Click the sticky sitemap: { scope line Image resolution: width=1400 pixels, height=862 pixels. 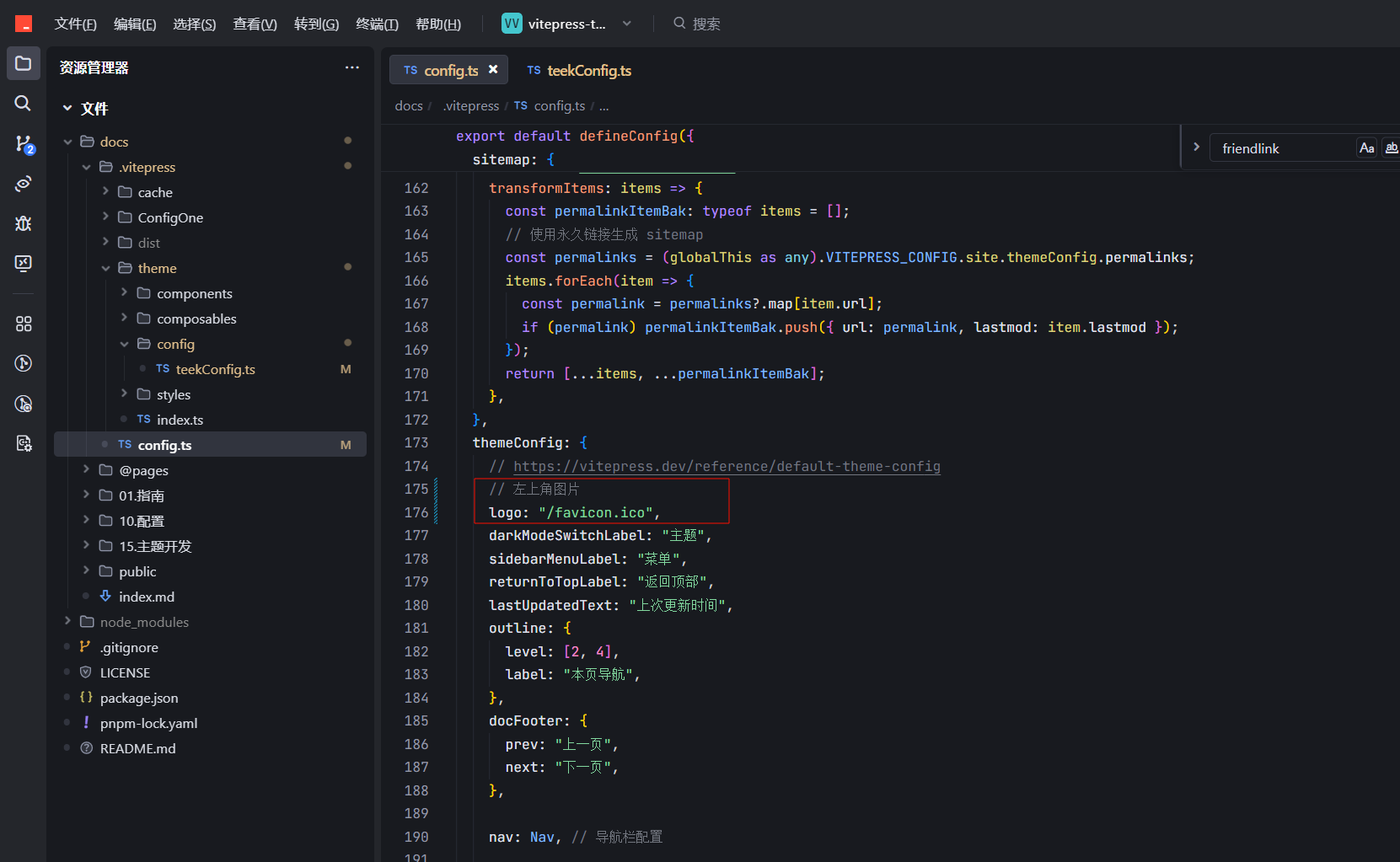click(513, 159)
